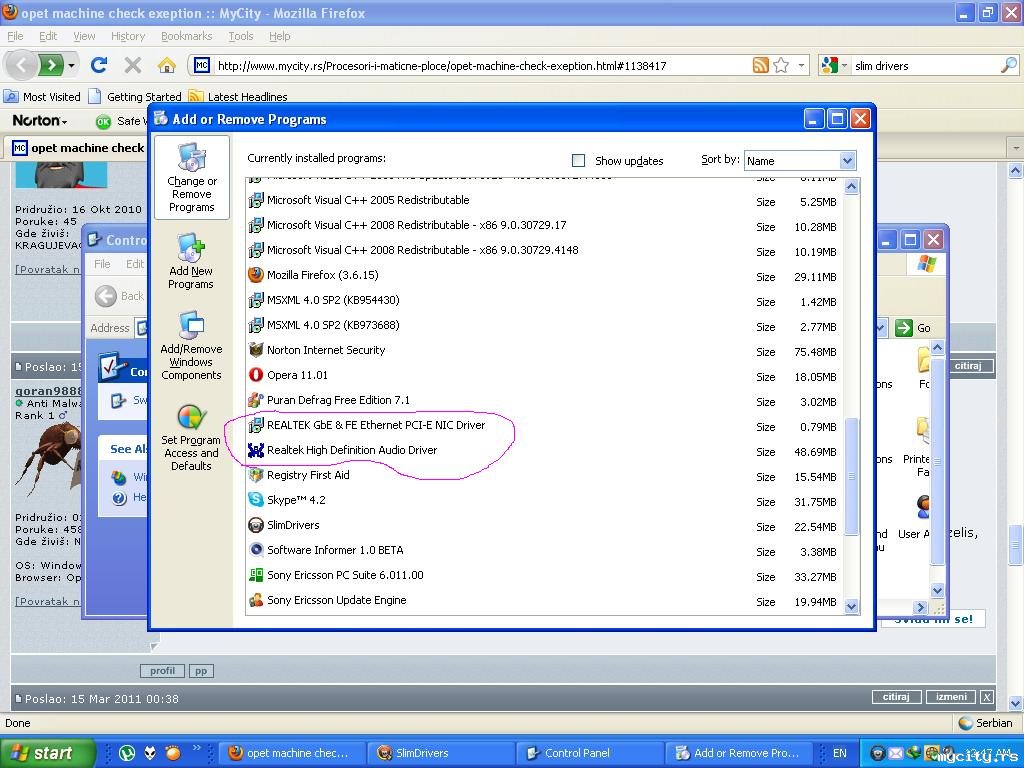Viewport: 1024px width, 768px height.
Task: Switch to Control Panel taskbar button
Action: (590, 753)
